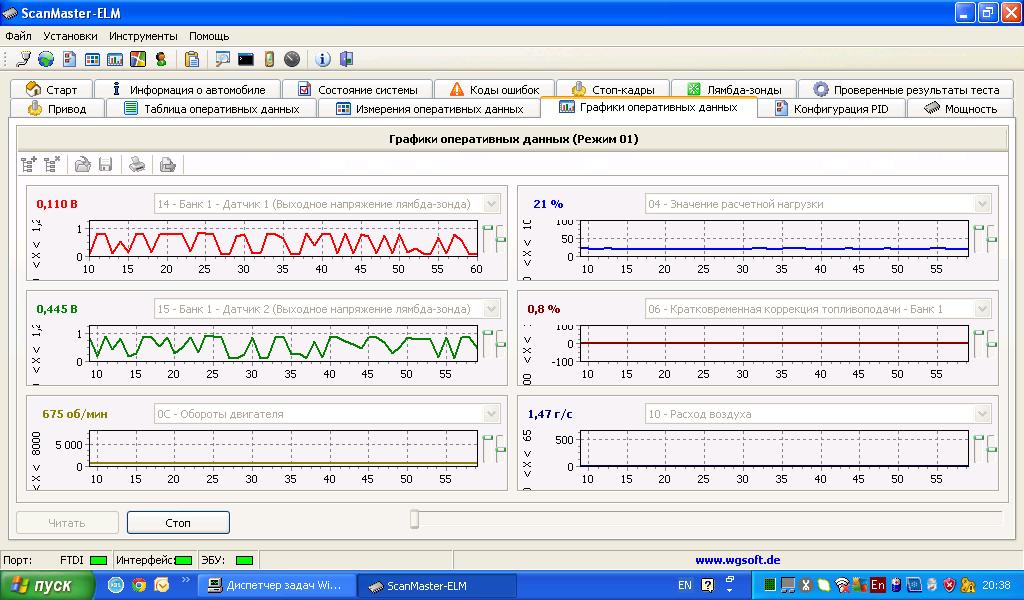1024x600 pixels.
Task: Click the add graph icon with plus
Action: [29, 165]
